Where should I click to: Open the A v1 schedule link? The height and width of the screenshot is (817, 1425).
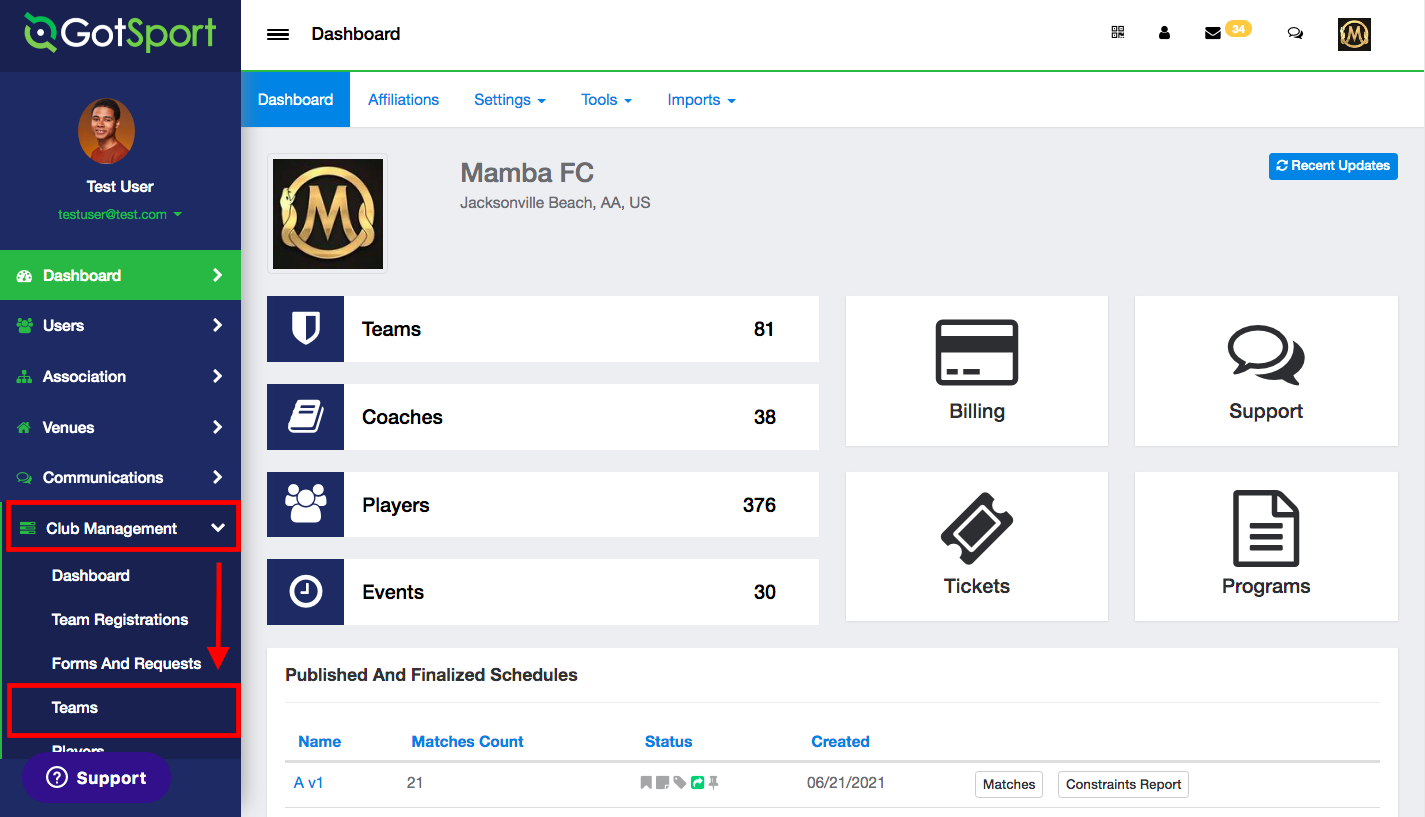click(308, 783)
